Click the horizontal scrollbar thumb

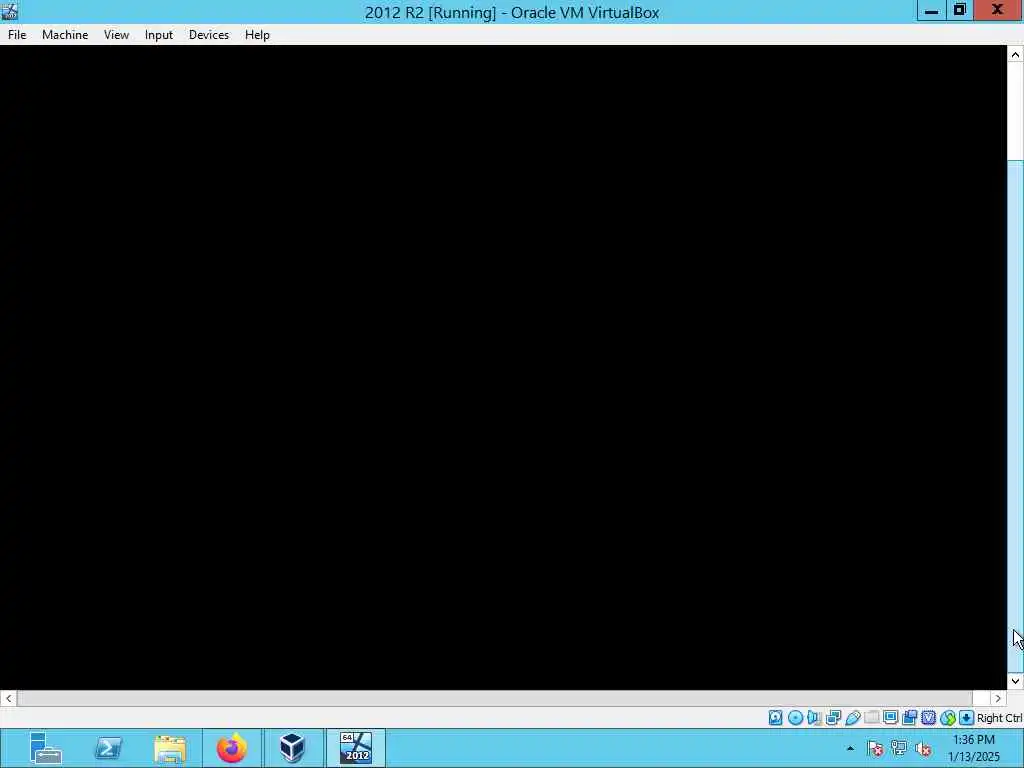(x=494, y=698)
